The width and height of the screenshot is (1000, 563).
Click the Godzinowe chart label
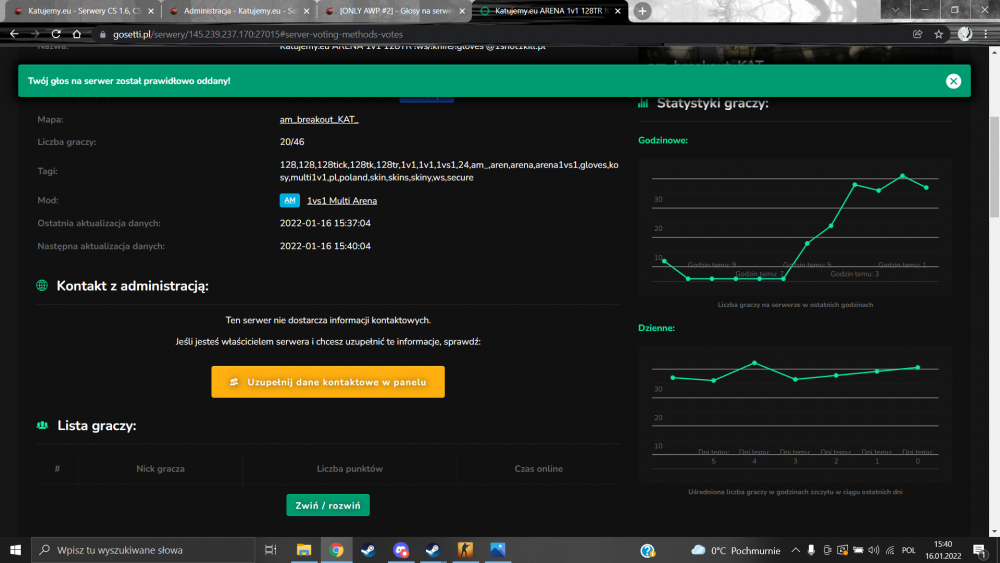[x=663, y=140]
